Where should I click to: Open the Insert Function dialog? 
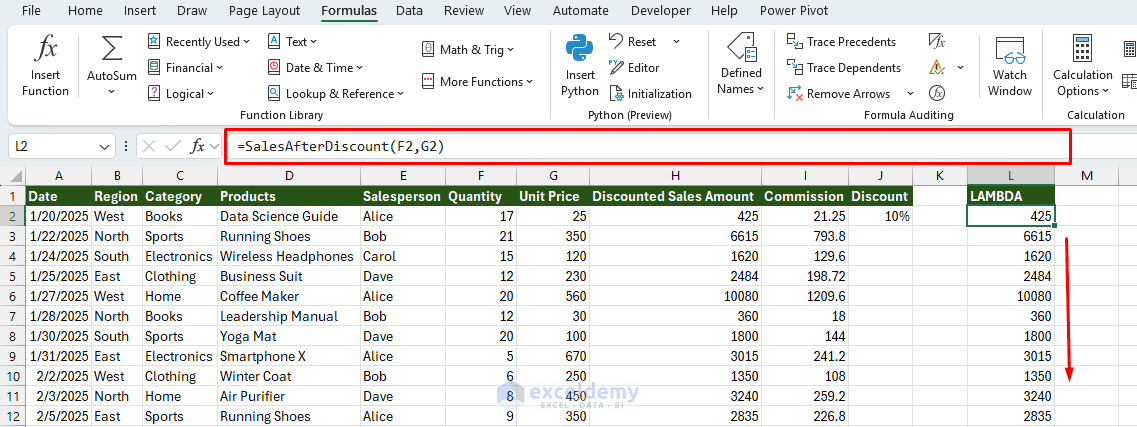click(46, 67)
